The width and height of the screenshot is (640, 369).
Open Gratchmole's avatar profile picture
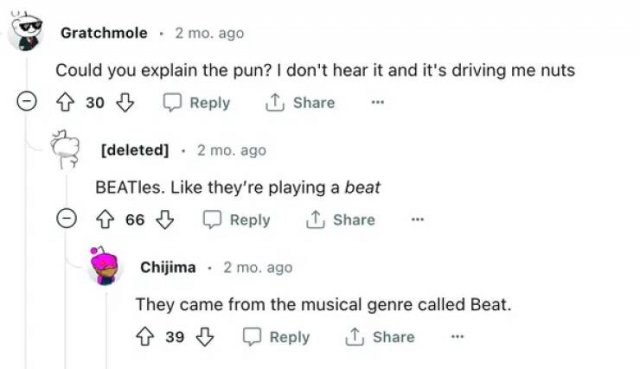[26, 31]
